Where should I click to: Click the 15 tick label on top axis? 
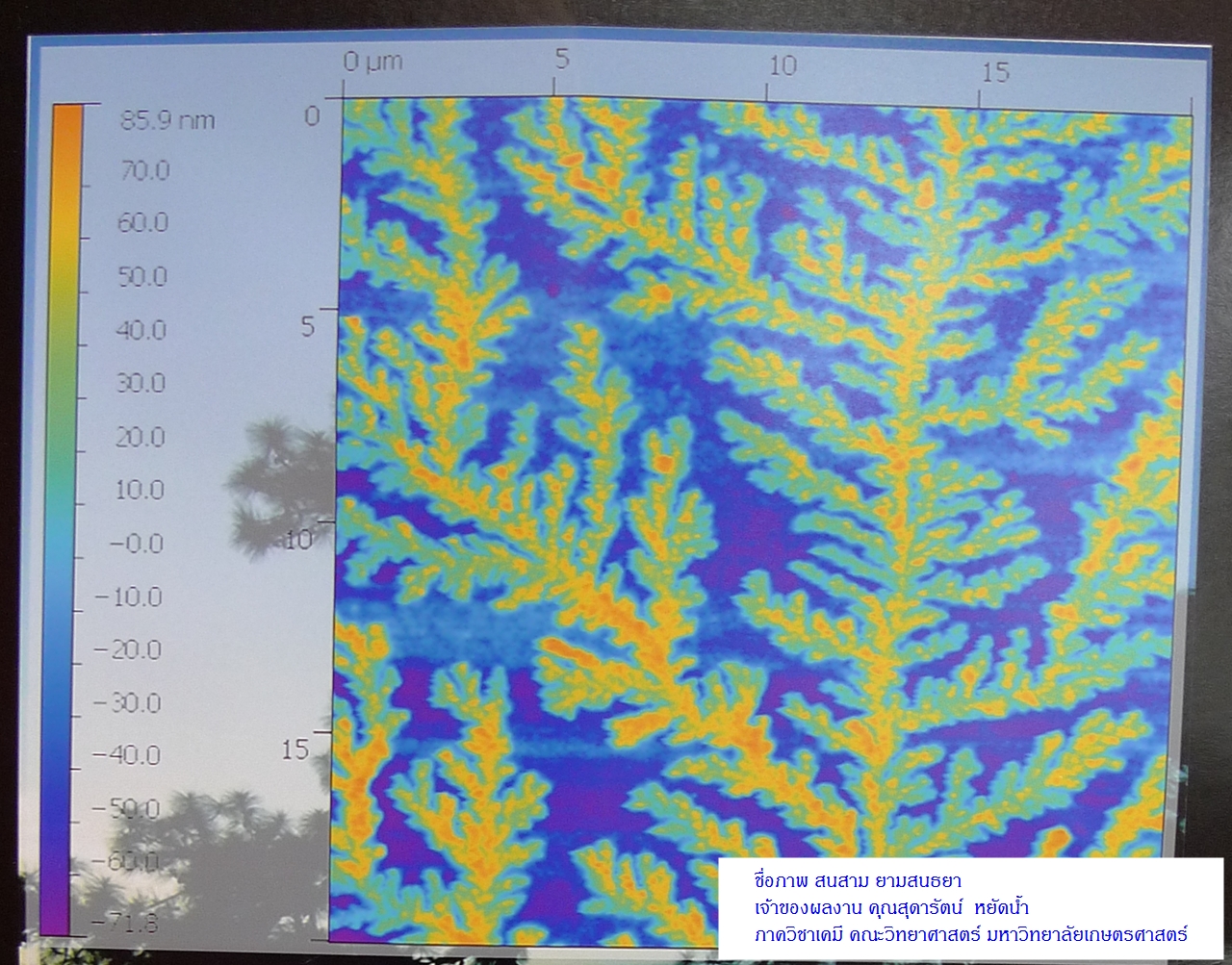pyautogui.click(x=995, y=71)
